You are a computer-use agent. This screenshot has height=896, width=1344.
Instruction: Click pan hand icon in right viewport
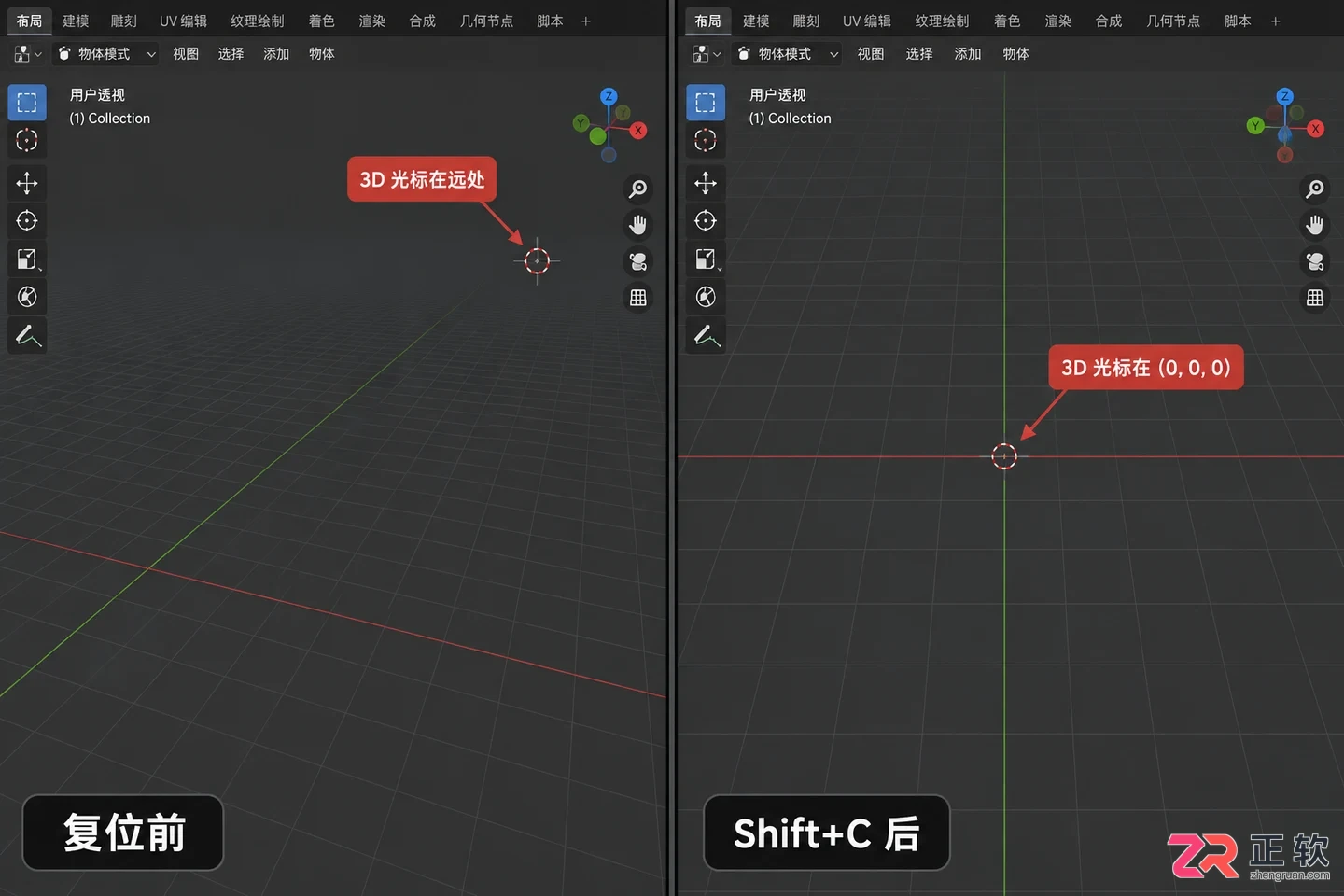click(x=1315, y=225)
